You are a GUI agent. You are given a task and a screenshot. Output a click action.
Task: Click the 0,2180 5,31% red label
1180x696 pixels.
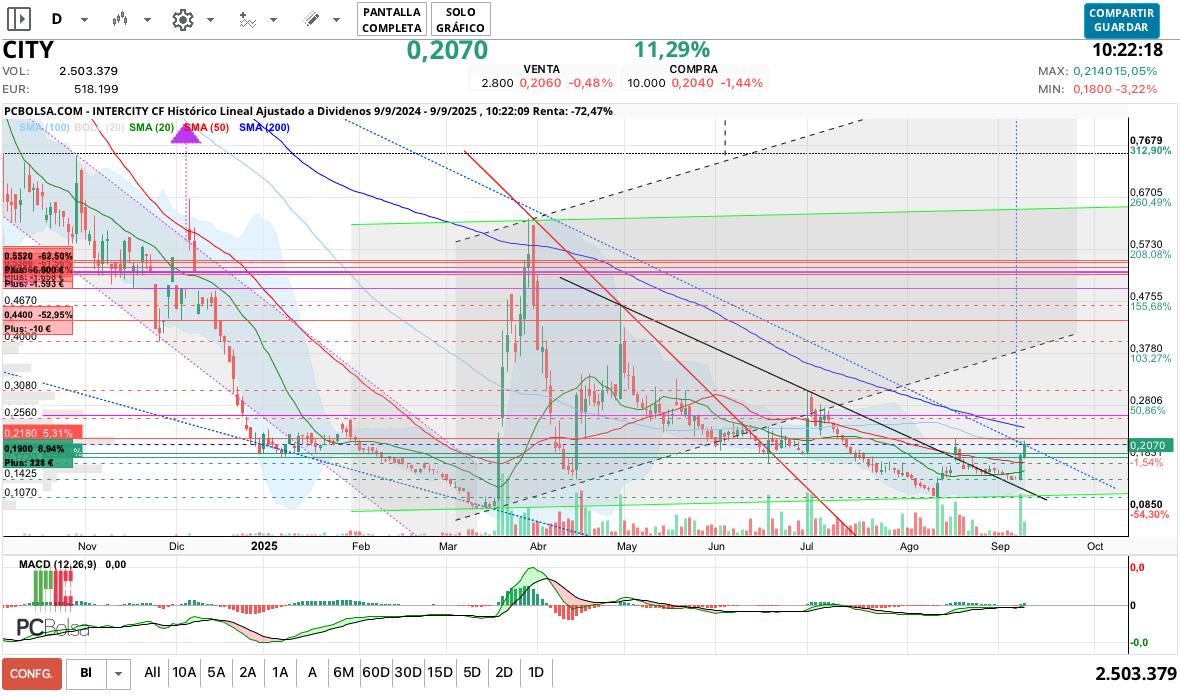click(42, 433)
